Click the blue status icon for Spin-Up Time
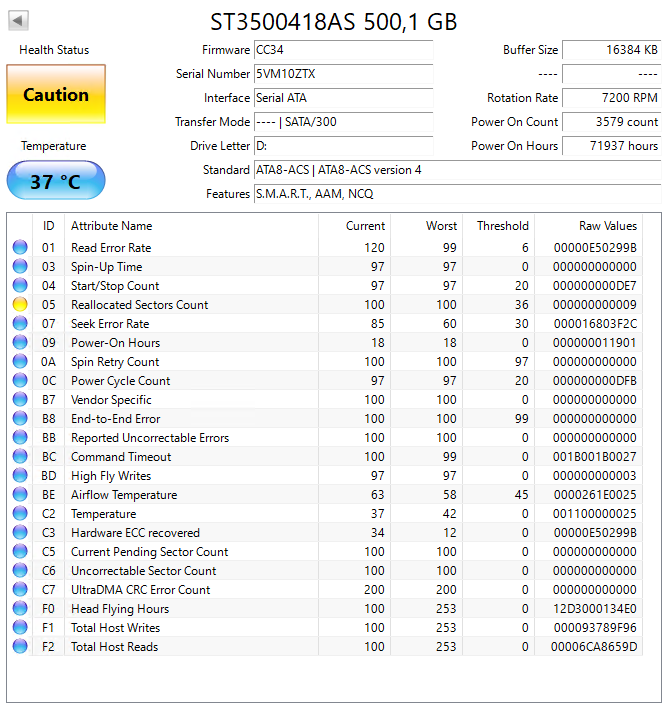This screenshot has height=705, width=667. coord(20,266)
